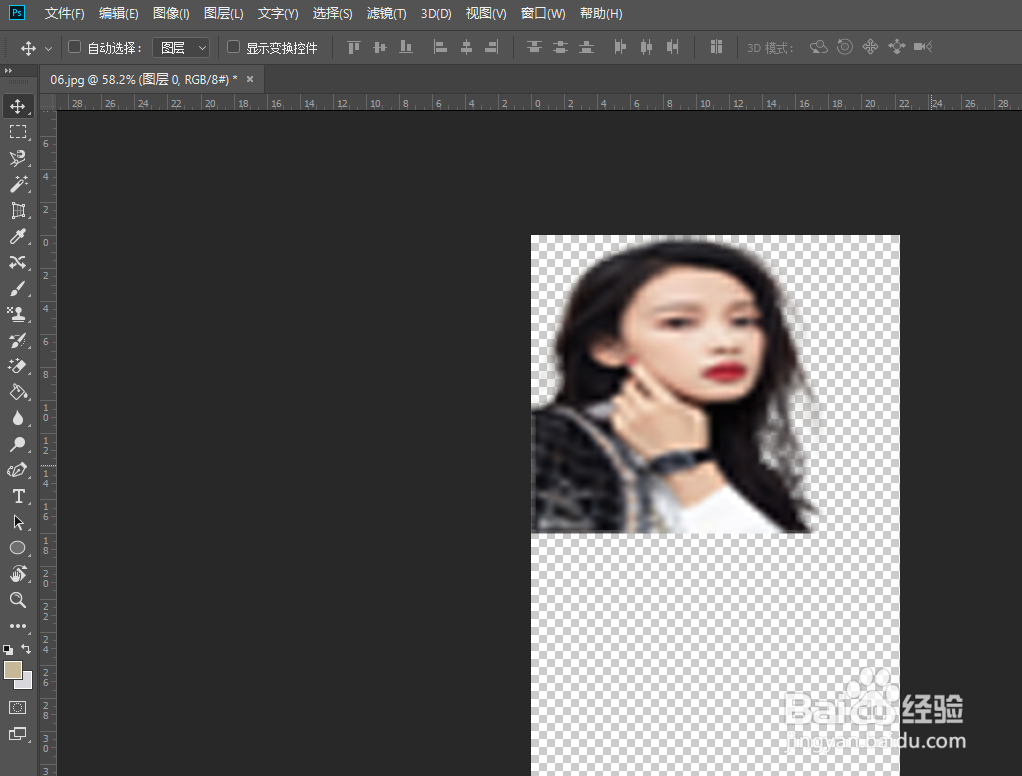Click the 3D rotate mode icon
Image resolution: width=1022 pixels, height=776 pixels.
819,47
